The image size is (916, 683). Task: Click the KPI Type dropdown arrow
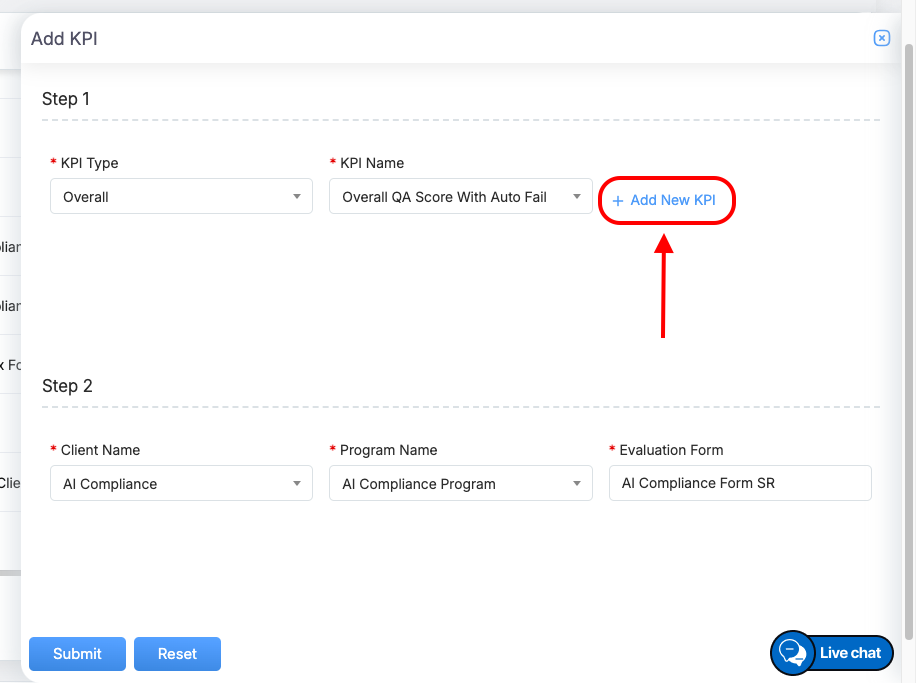click(x=297, y=197)
